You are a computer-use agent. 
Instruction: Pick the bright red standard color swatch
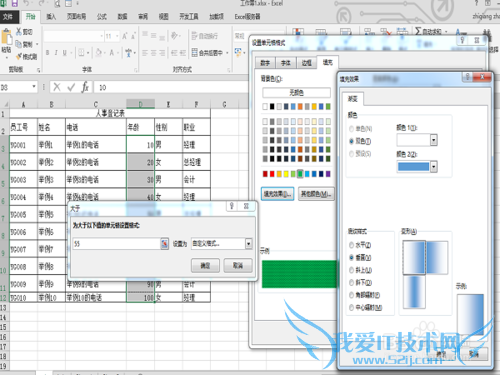coord(272,174)
